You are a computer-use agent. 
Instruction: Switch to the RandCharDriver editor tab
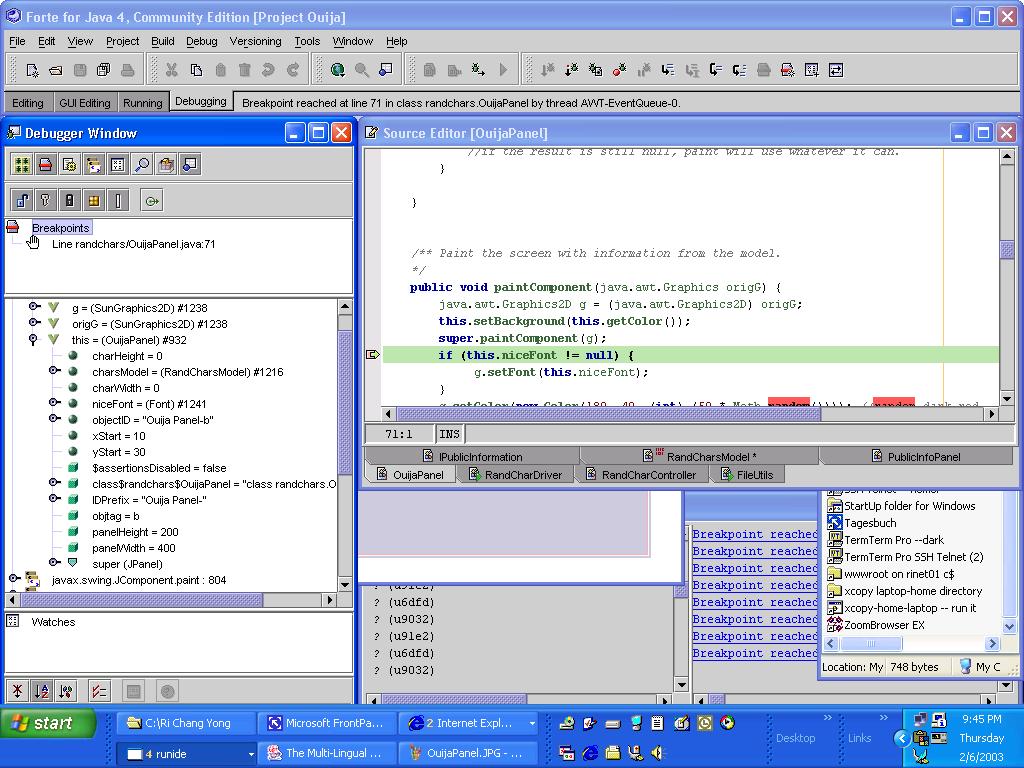(516, 475)
